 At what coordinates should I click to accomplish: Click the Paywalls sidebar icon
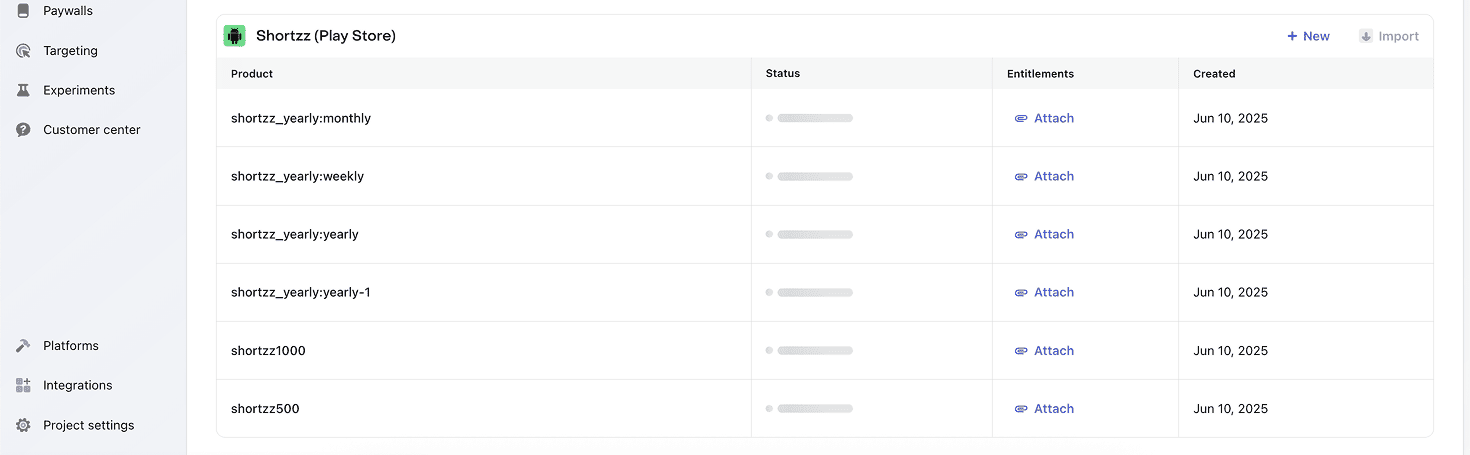click(23, 11)
